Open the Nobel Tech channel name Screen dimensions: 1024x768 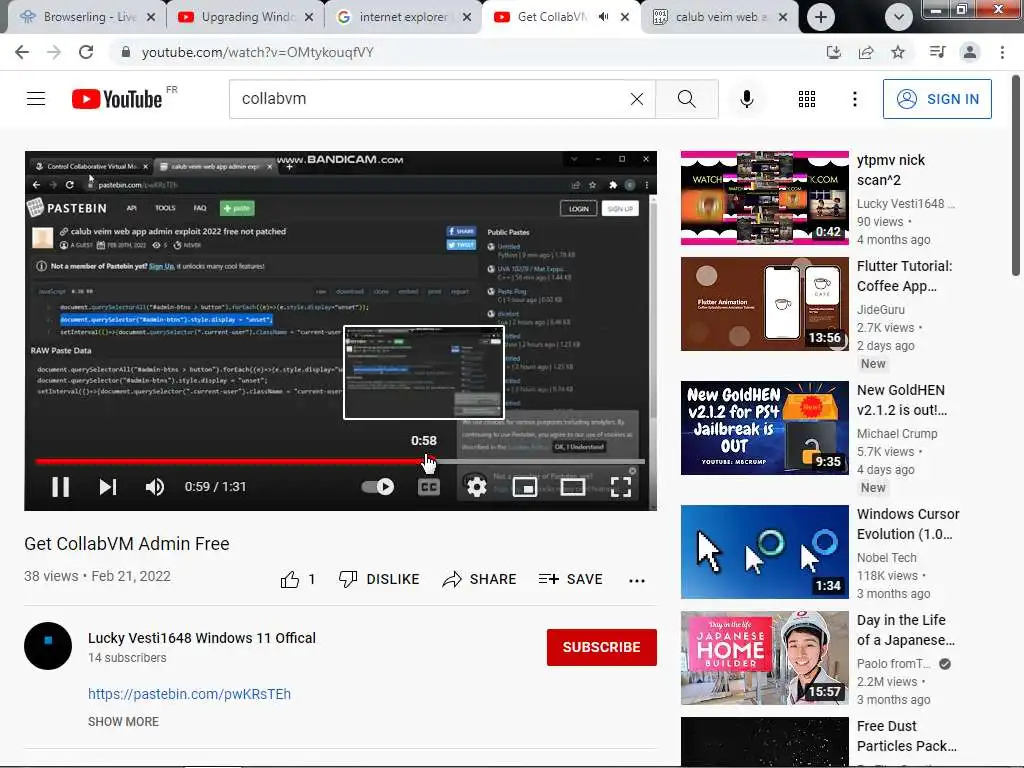click(886, 558)
